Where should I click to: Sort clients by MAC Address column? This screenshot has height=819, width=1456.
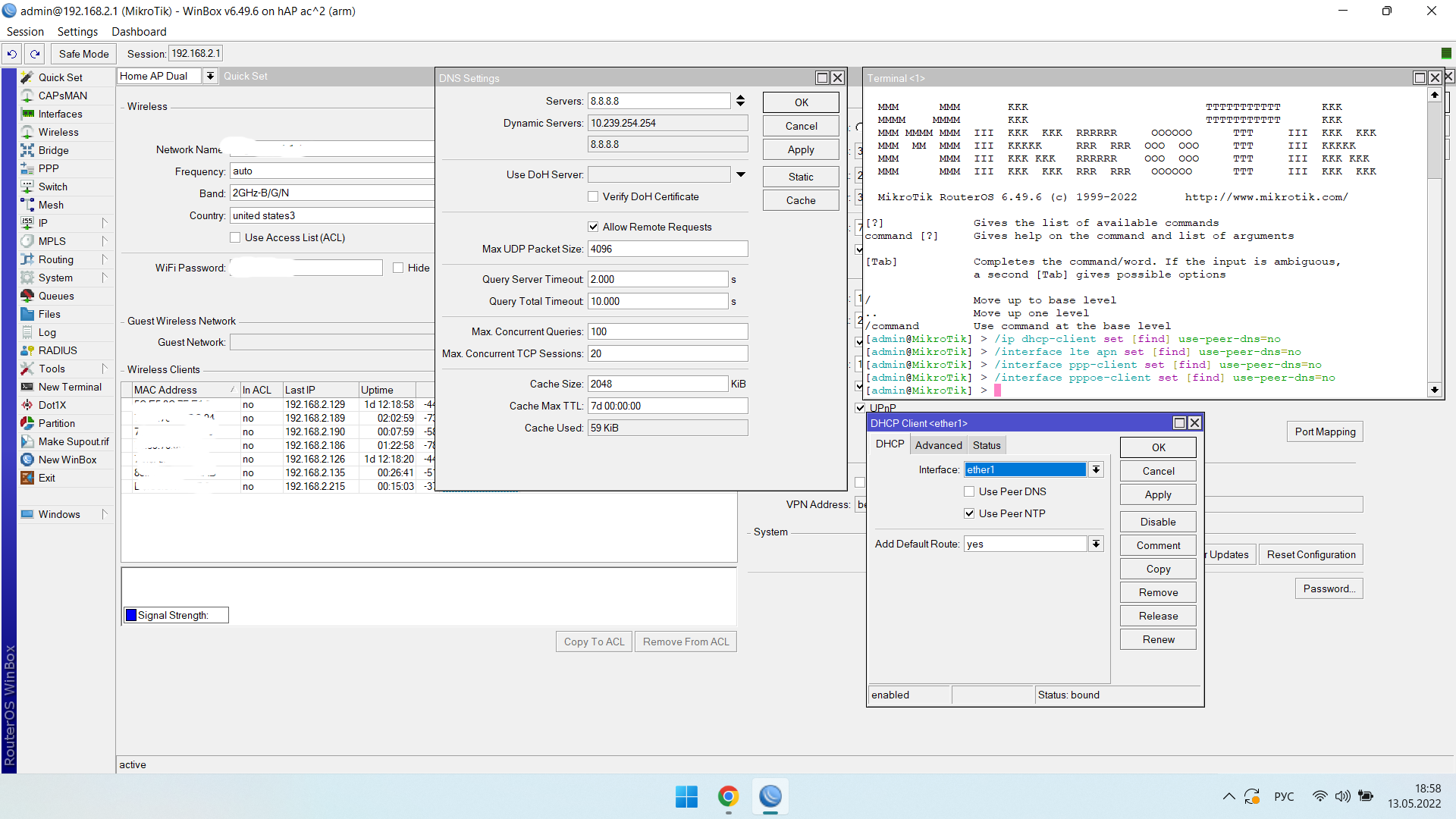pos(184,390)
